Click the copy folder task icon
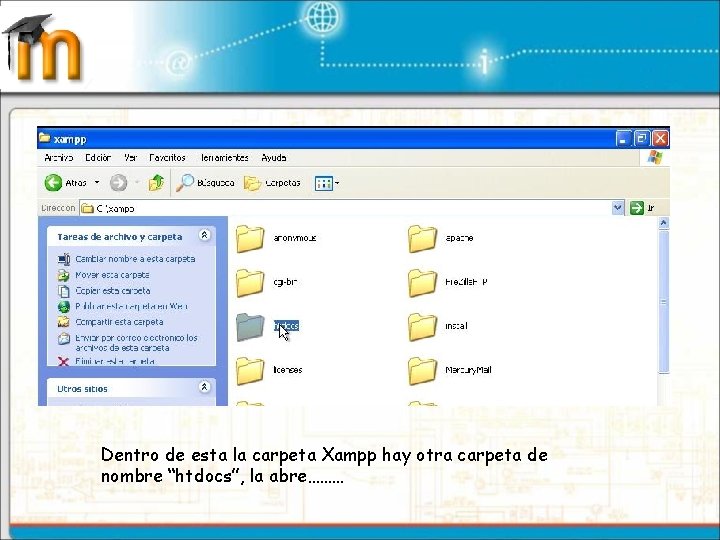This screenshot has height=540, width=720. click(x=64, y=291)
